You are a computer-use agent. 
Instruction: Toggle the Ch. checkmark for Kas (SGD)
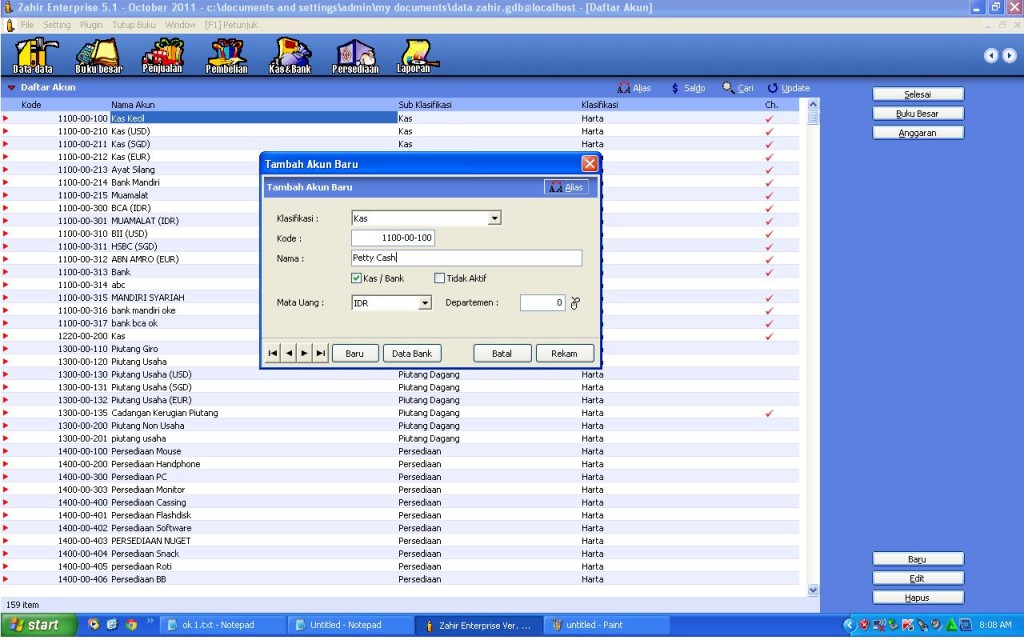(769, 144)
